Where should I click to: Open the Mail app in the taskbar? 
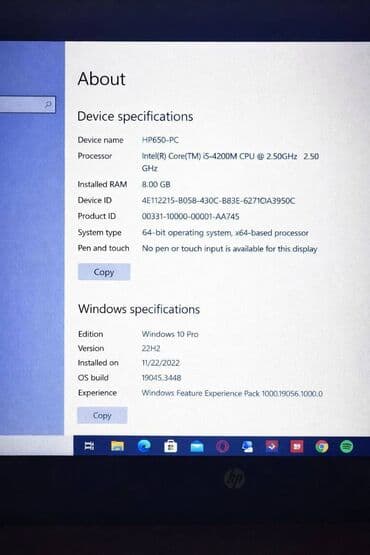coord(197,447)
